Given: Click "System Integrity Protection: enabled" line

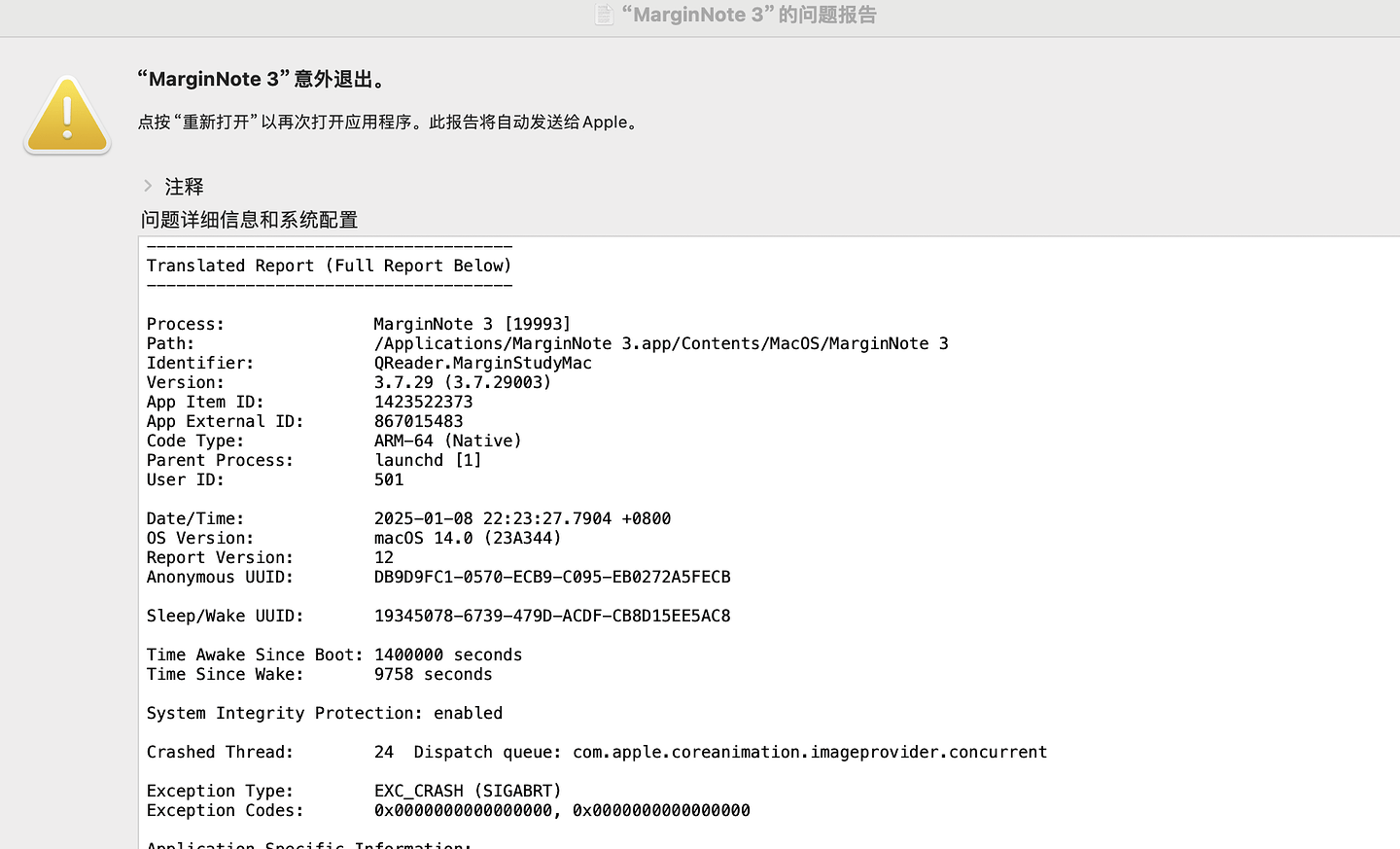Looking at the screenshot, I should (x=325, y=713).
